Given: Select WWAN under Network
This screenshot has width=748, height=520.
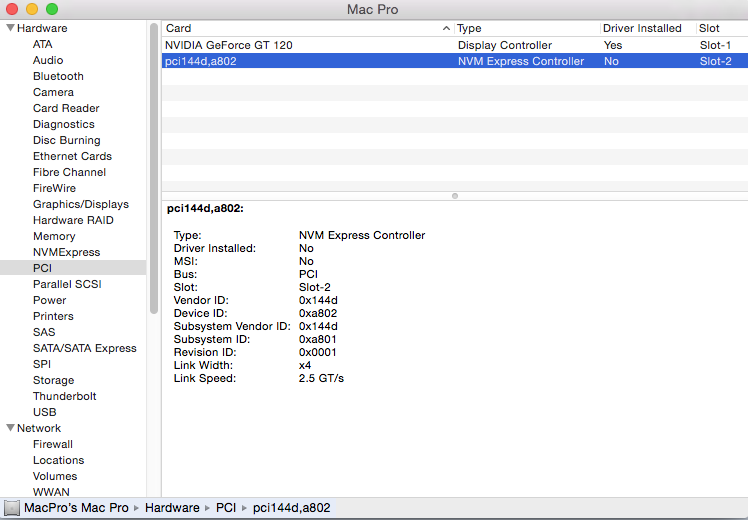Looking at the screenshot, I should coord(51,491).
